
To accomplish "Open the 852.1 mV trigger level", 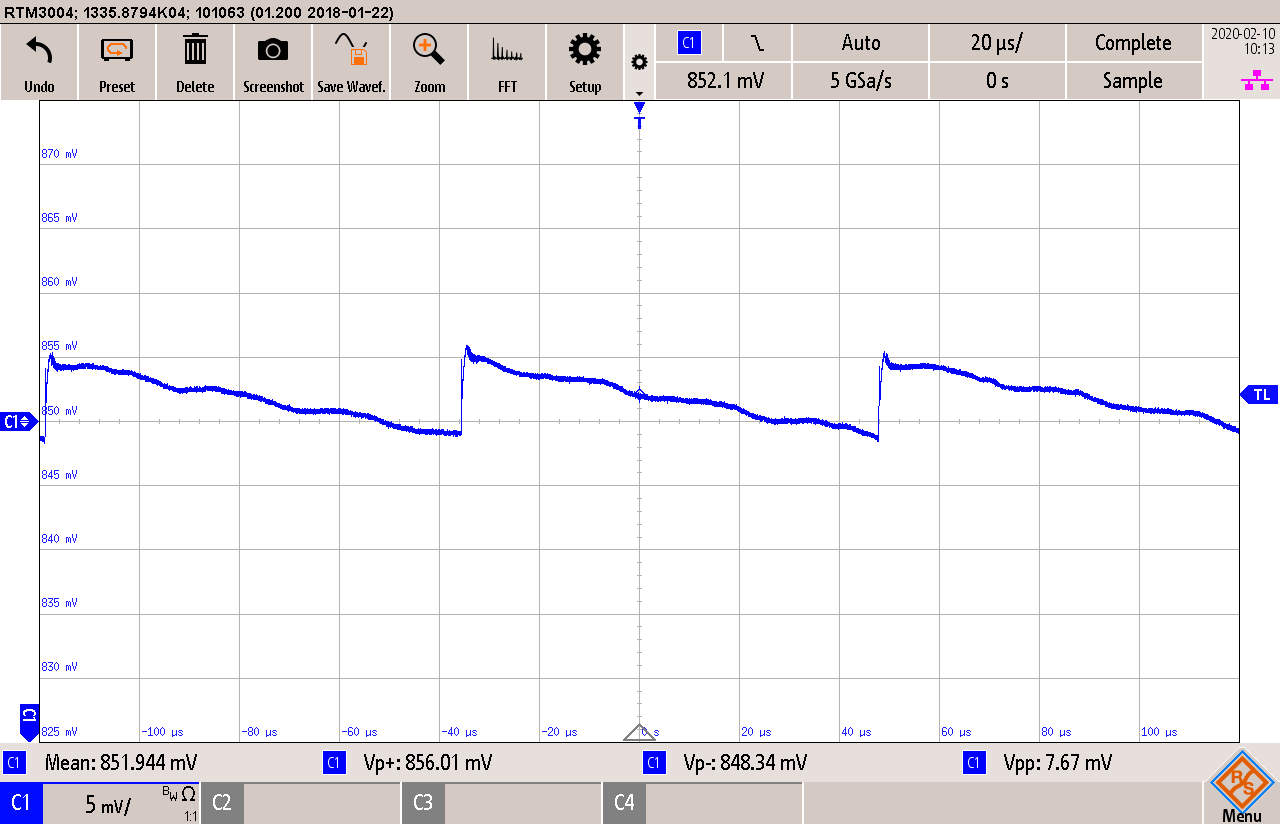I will [725, 81].
